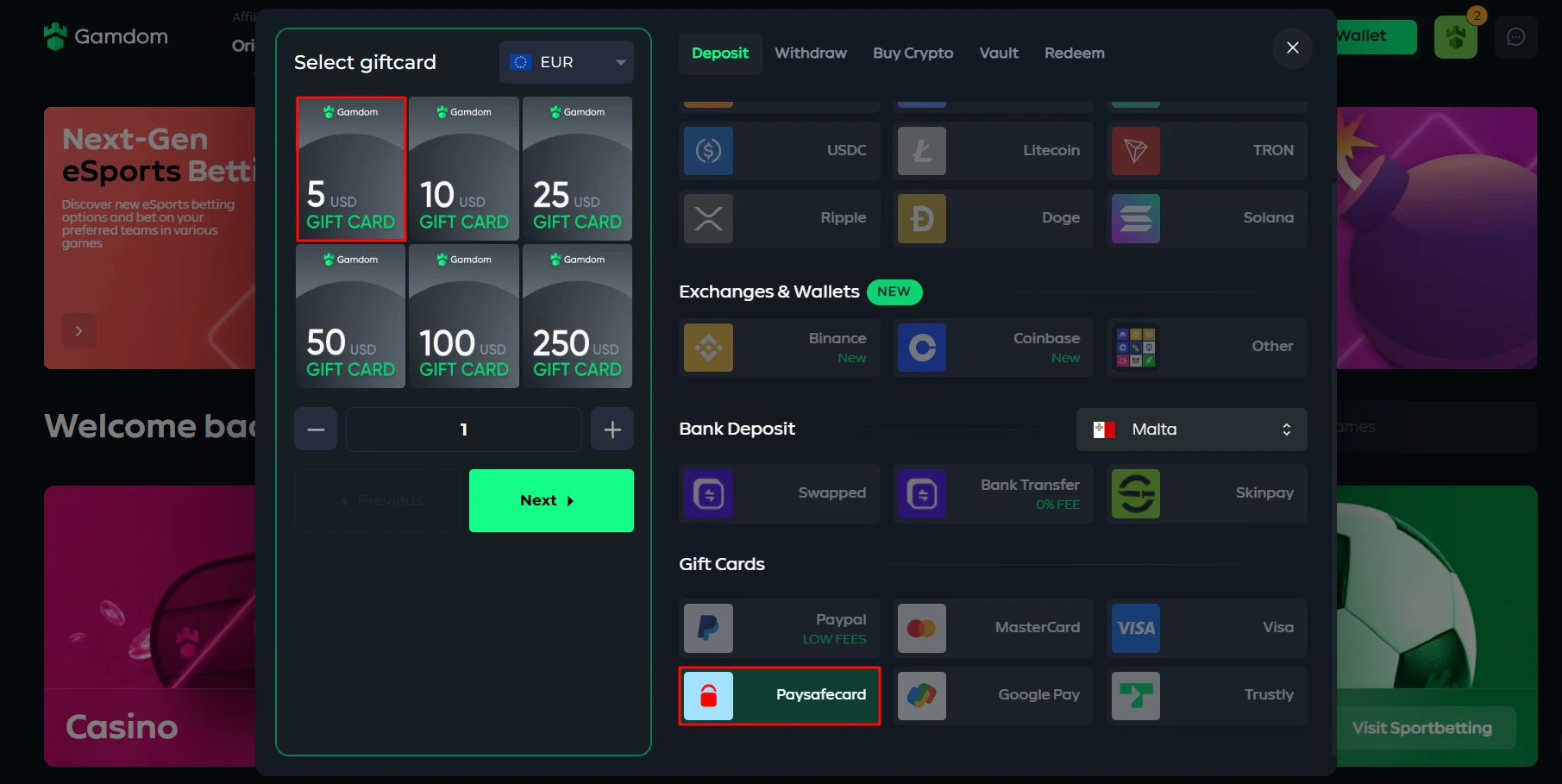The image size is (1562, 784).
Task: Click the green Next button
Action: (551, 500)
